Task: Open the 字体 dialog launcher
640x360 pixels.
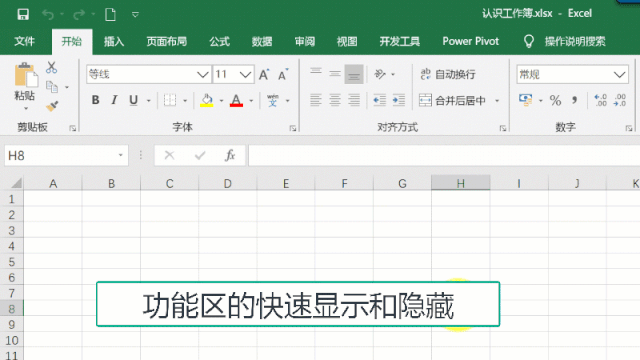Action: coord(293,128)
